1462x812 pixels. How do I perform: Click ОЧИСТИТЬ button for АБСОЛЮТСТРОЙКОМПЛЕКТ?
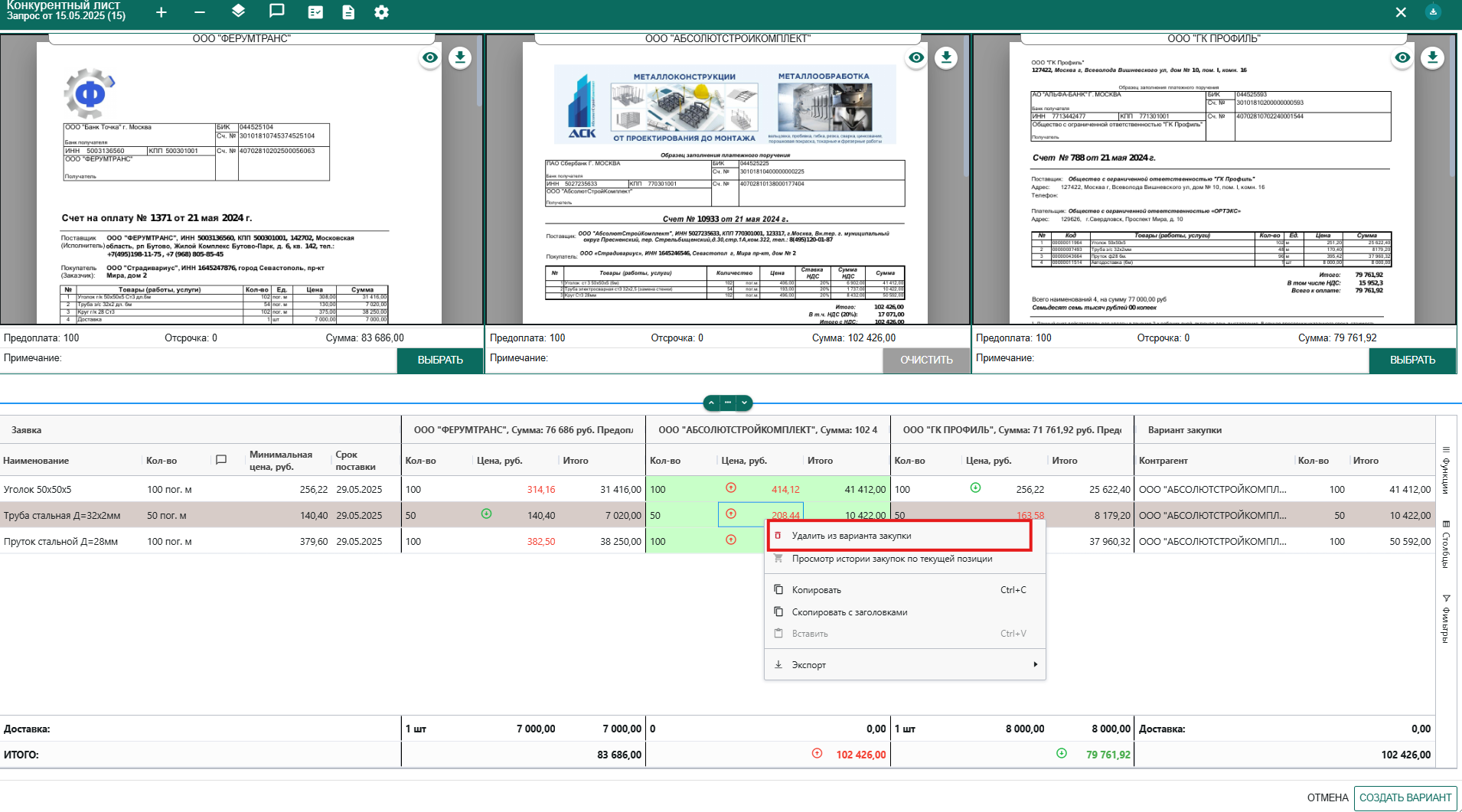[926, 360]
